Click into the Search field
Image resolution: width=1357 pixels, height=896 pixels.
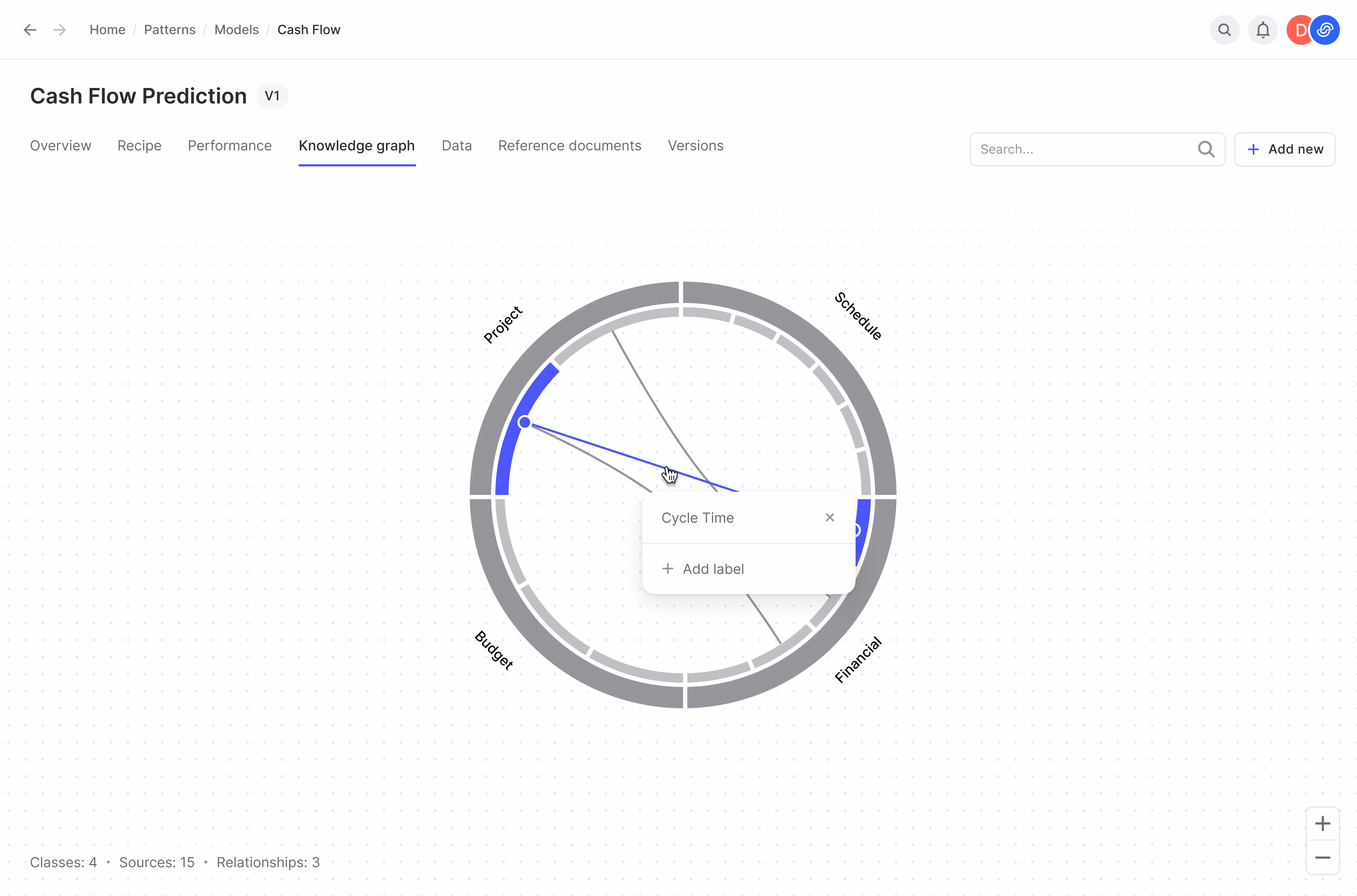click(1085, 149)
